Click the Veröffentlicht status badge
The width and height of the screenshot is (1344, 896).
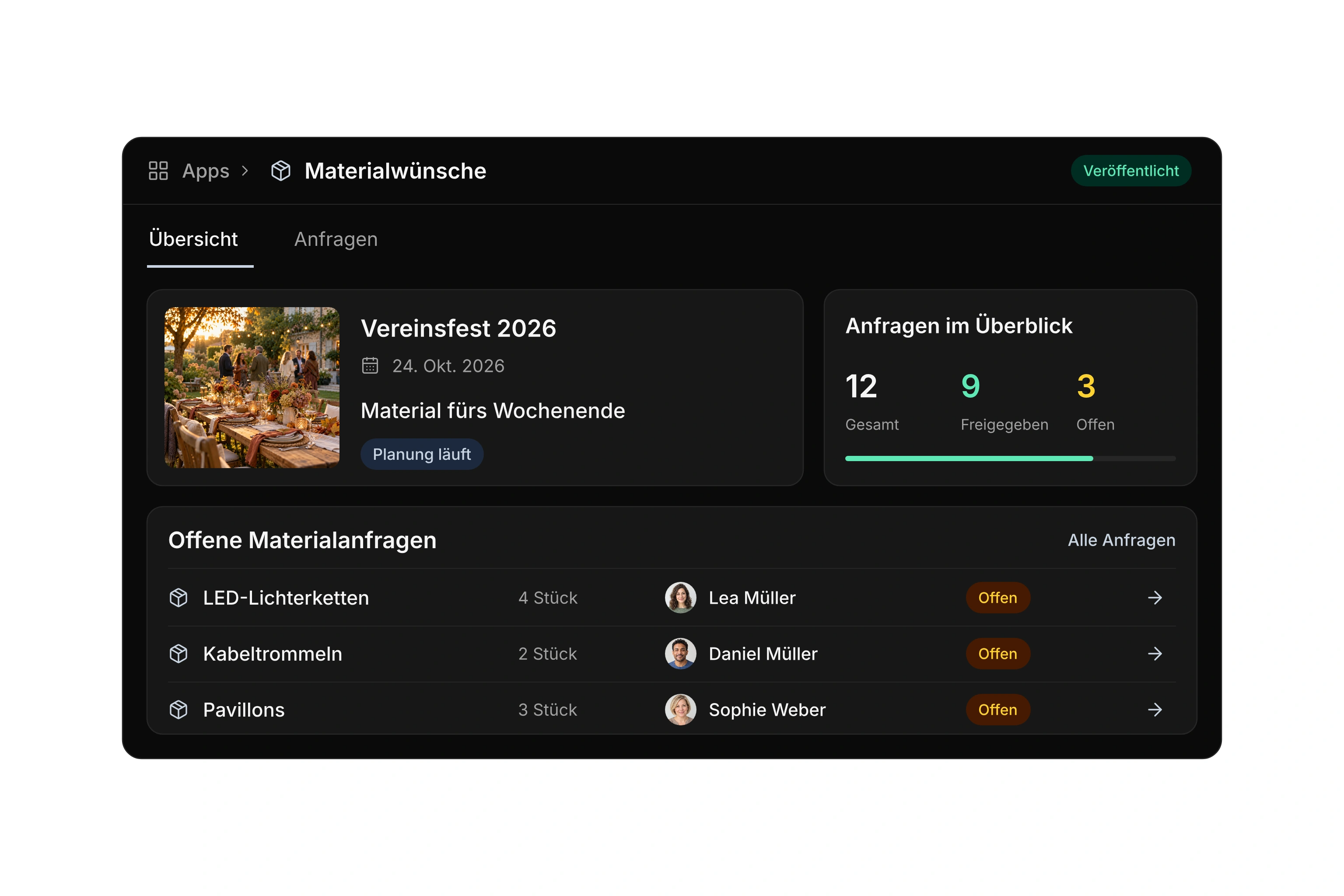(1131, 171)
